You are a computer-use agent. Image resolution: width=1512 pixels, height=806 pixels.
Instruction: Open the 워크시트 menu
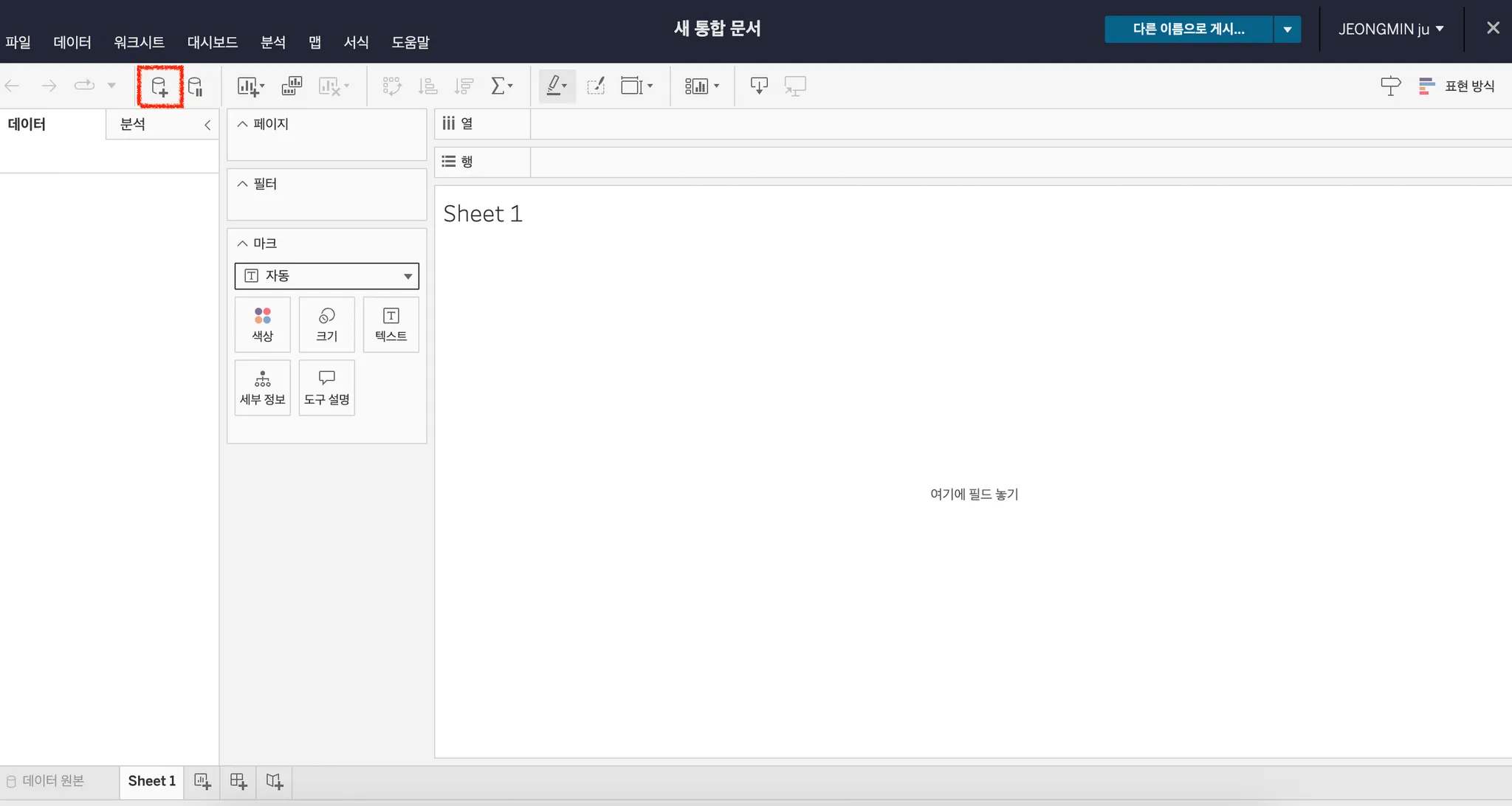(139, 42)
